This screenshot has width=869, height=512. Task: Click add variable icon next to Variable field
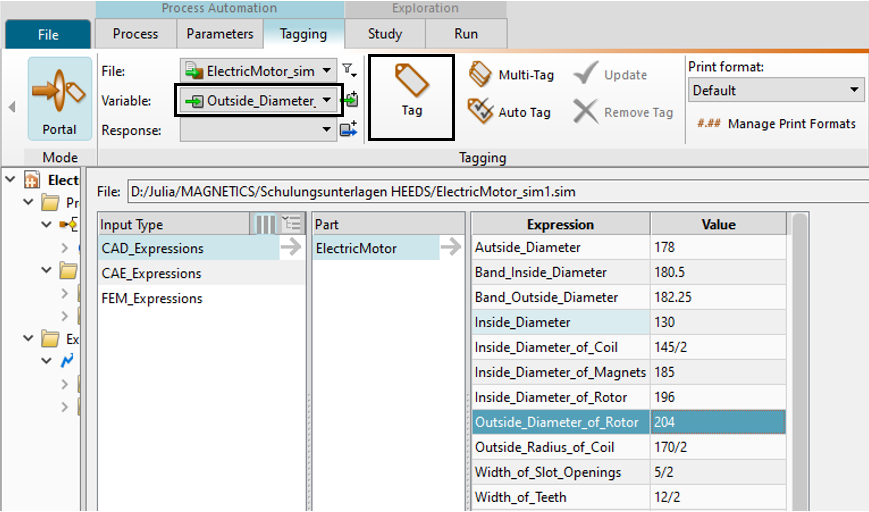(351, 100)
